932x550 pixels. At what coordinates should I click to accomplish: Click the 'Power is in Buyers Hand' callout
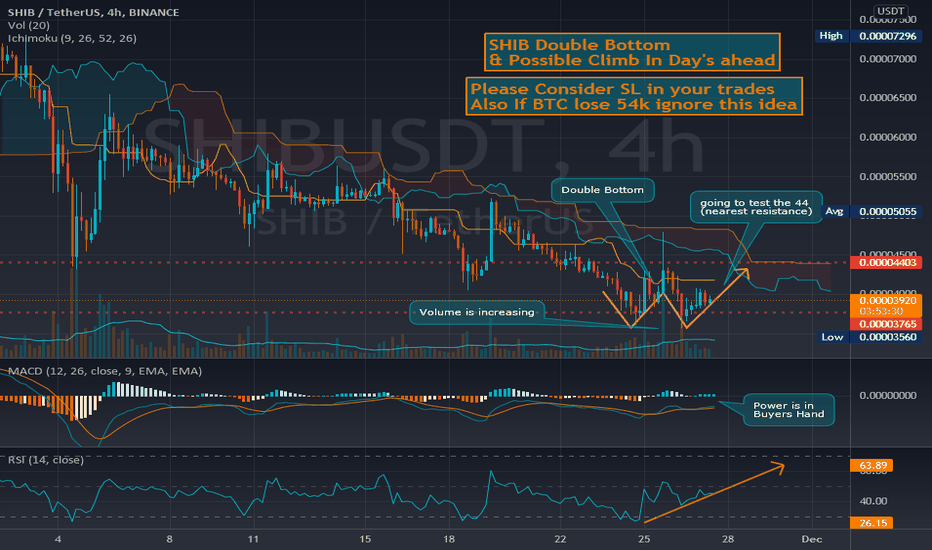(x=789, y=410)
